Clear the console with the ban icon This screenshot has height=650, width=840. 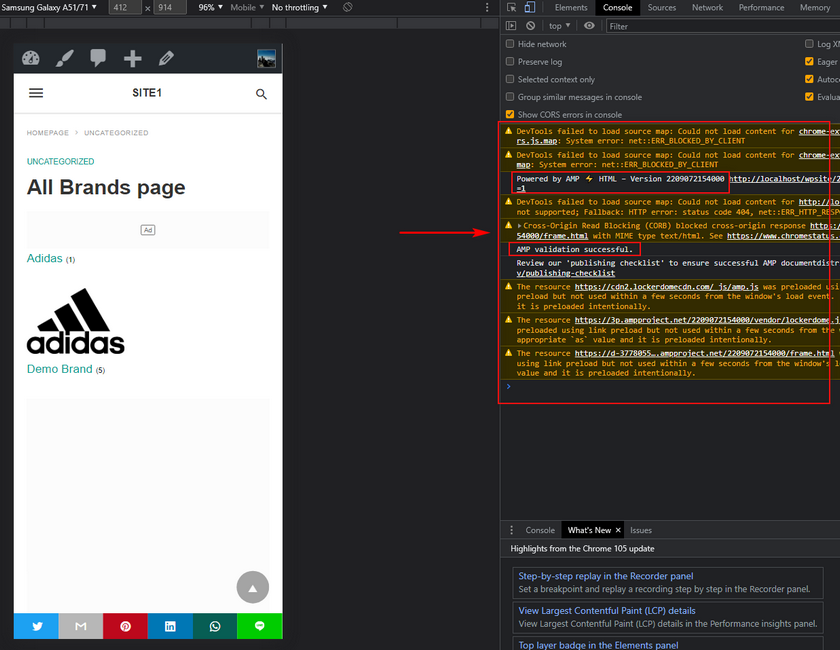click(530, 26)
